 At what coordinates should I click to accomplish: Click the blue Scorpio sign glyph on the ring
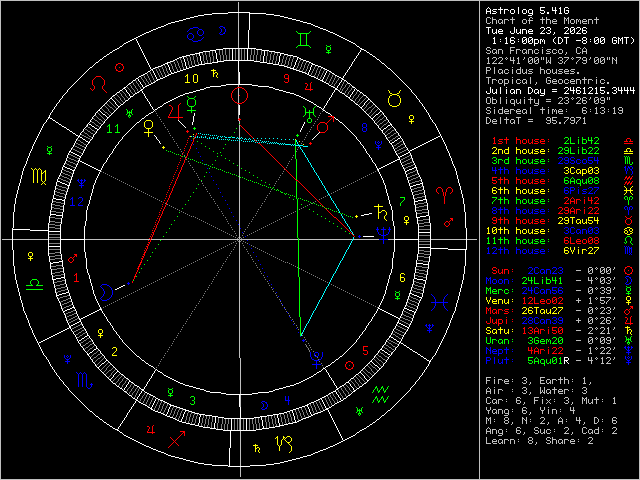coord(84,380)
